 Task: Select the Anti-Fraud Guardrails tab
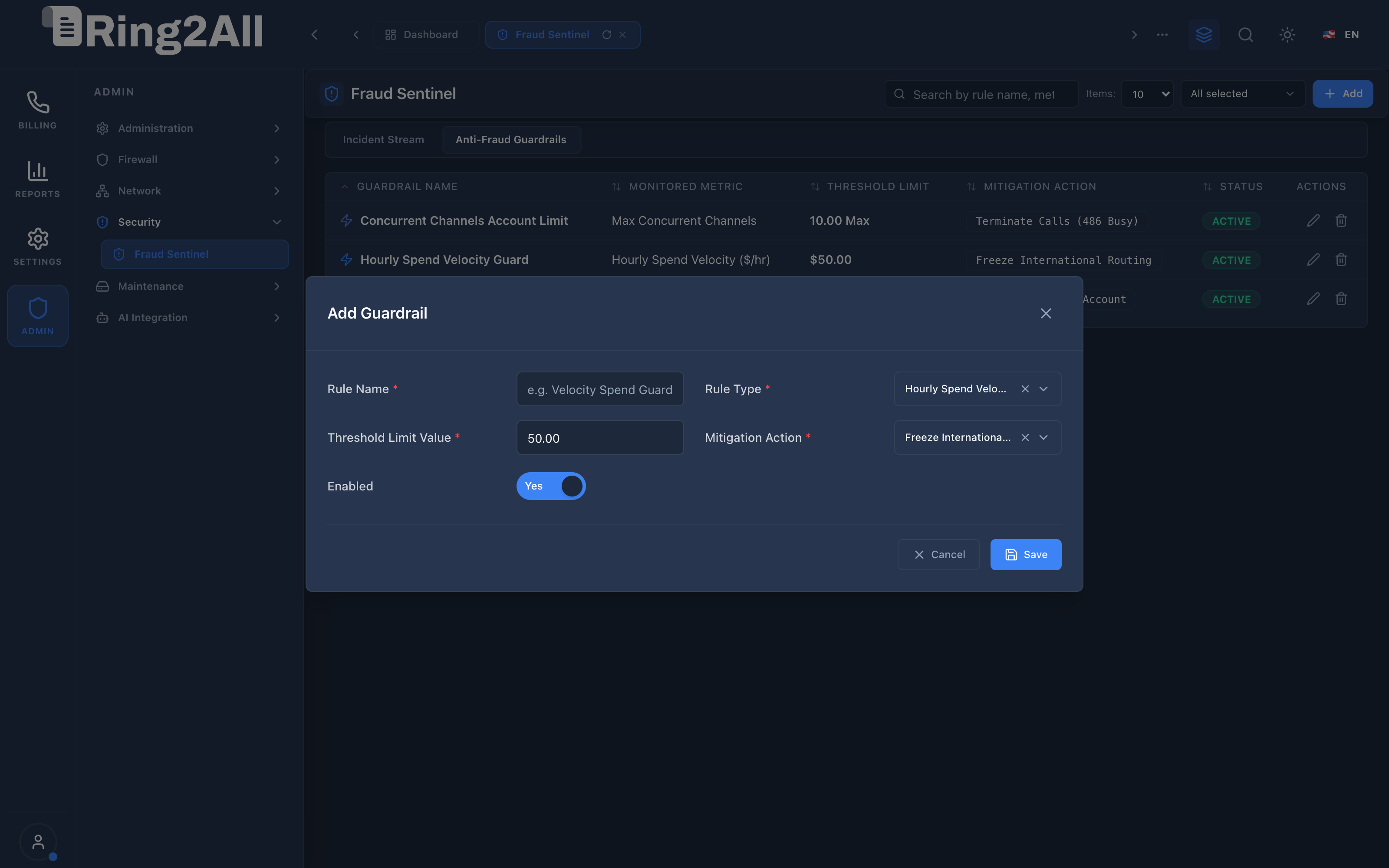[x=511, y=140]
